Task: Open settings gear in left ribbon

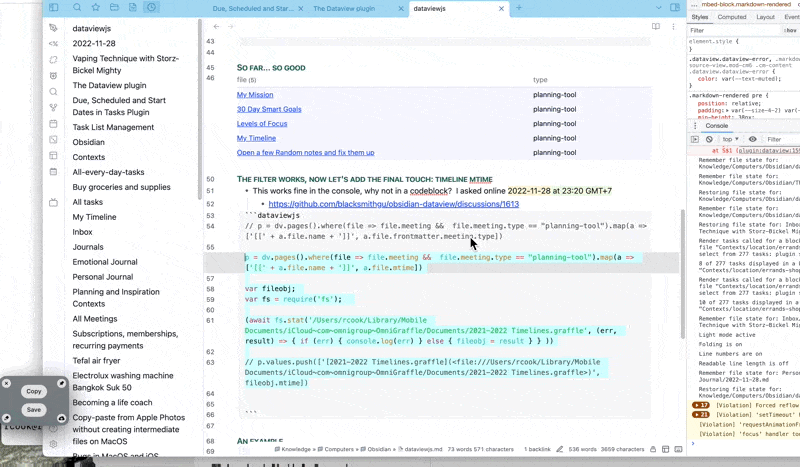Action: (x=53, y=444)
